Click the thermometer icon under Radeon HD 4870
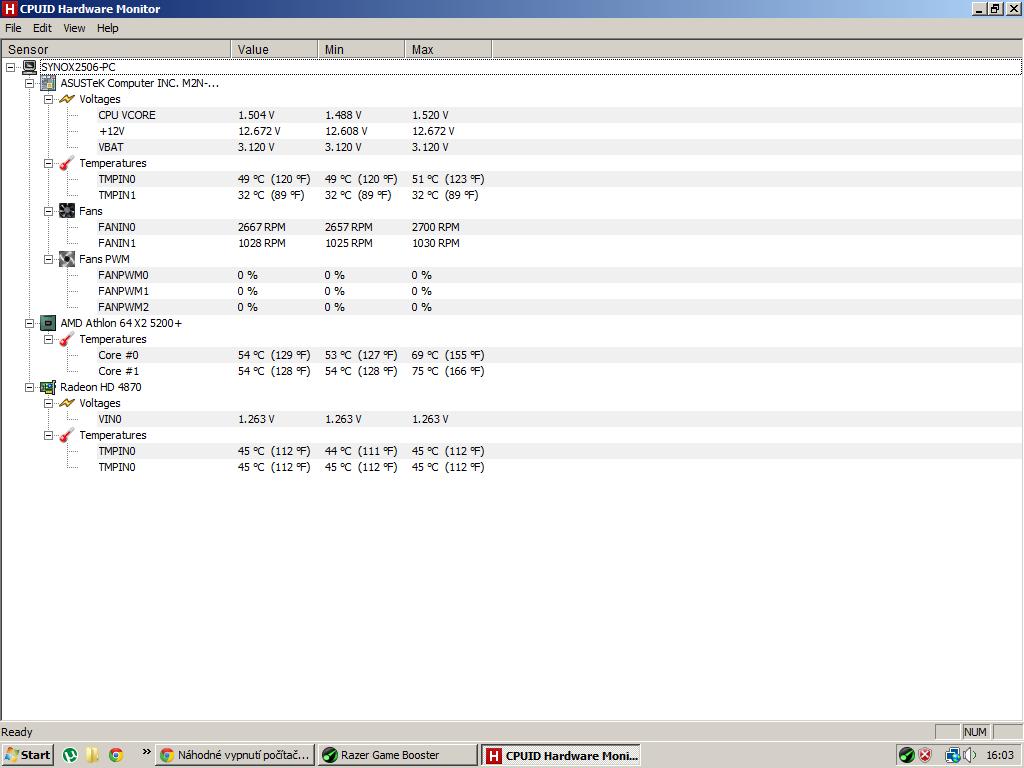 [x=67, y=435]
